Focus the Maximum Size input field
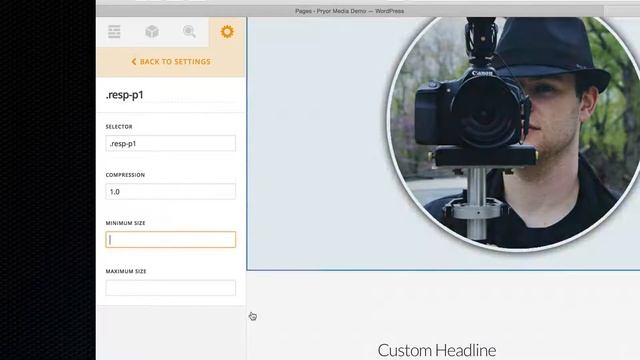Screen dimensions: 640x360 pyautogui.click(x=171, y=288)
